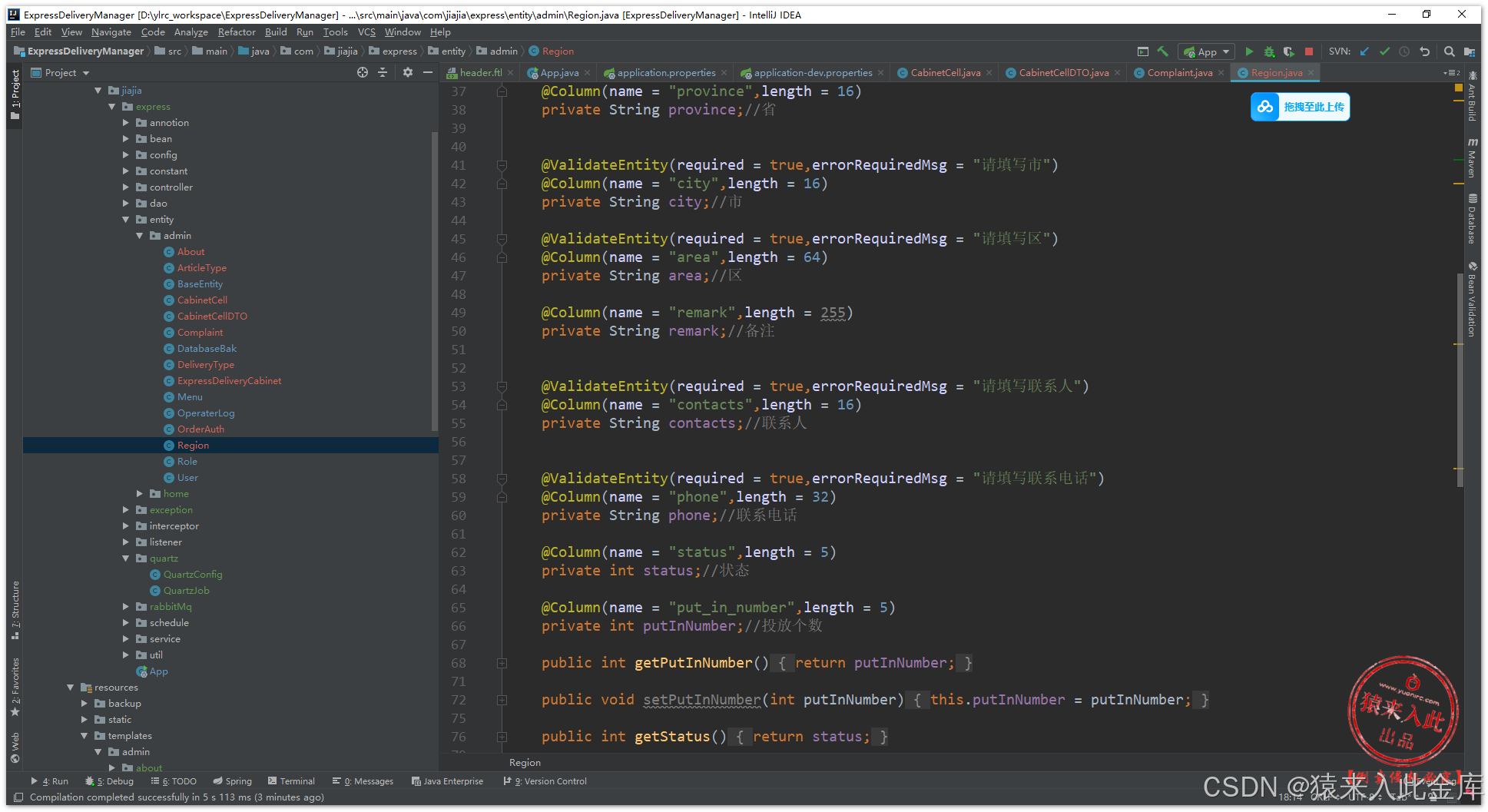Open the Analyze menu
The image size is (1488, 812).
click(191, 32)
